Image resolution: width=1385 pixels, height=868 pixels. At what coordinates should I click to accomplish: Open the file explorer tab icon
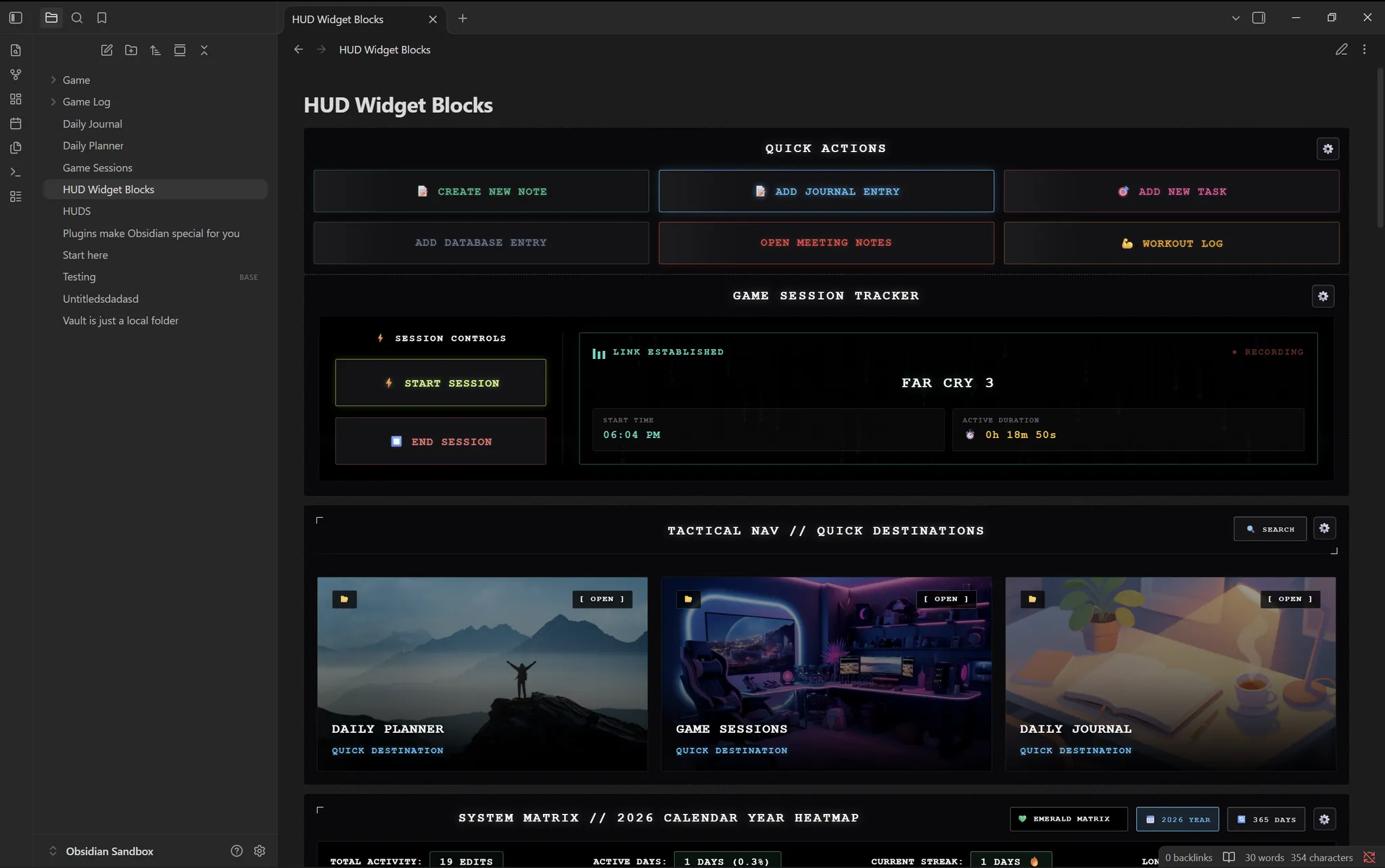(x=51, y=18)
